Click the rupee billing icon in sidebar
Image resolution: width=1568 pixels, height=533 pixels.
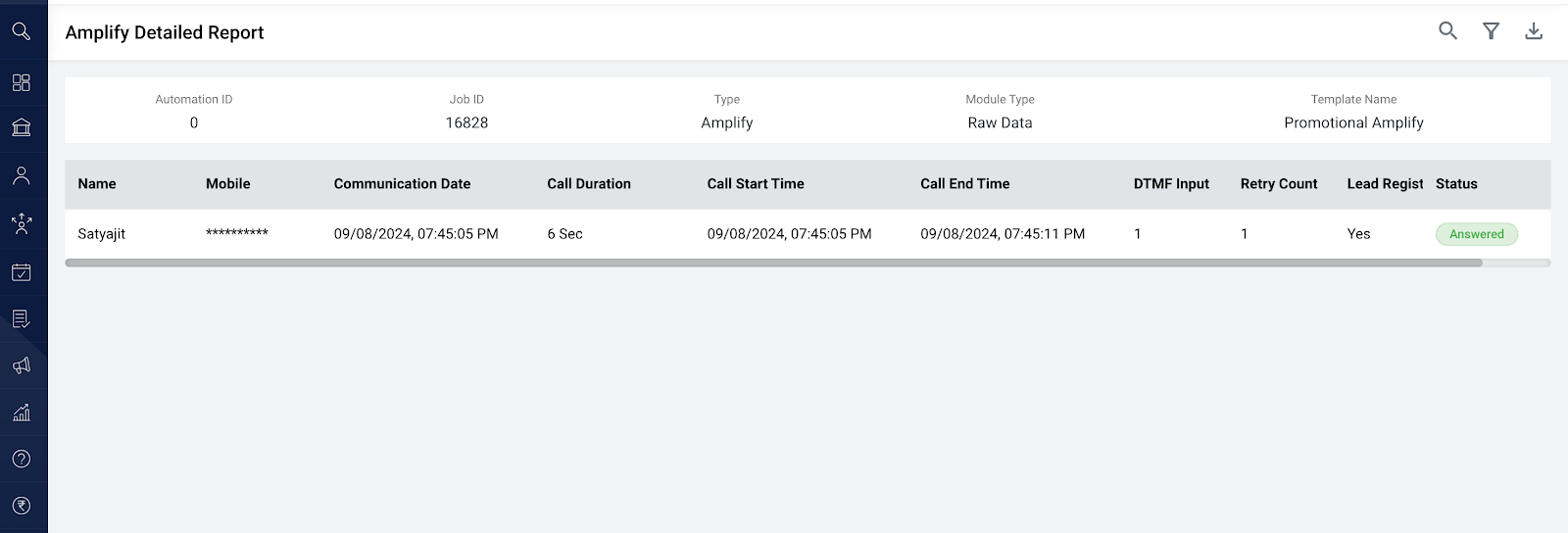22,506
